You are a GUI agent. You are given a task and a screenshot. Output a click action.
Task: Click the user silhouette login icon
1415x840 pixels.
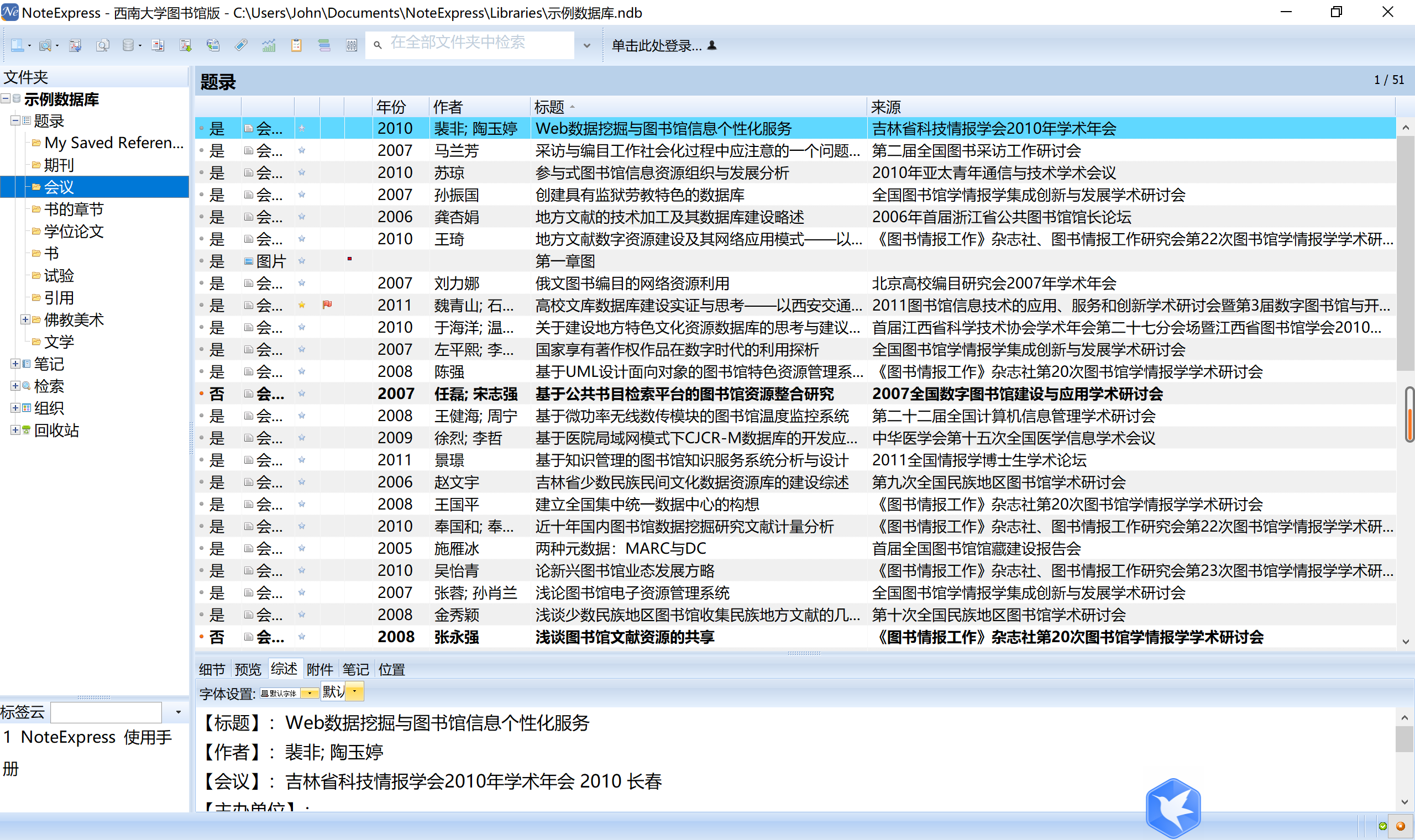click(712, 45)
